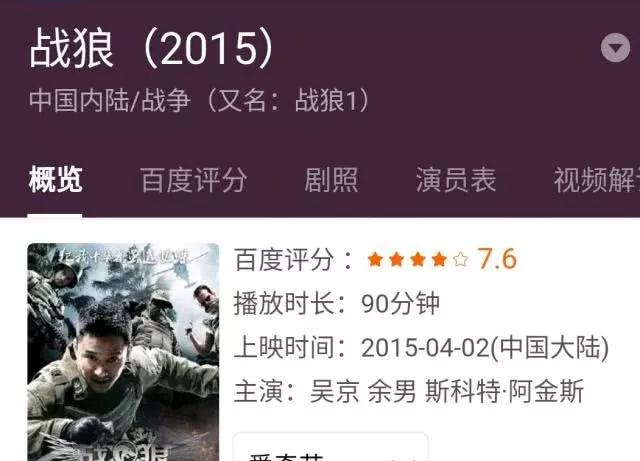Open actor 吴京's link
The width and height of the screenshot is (640, 461).
(335, 392)
